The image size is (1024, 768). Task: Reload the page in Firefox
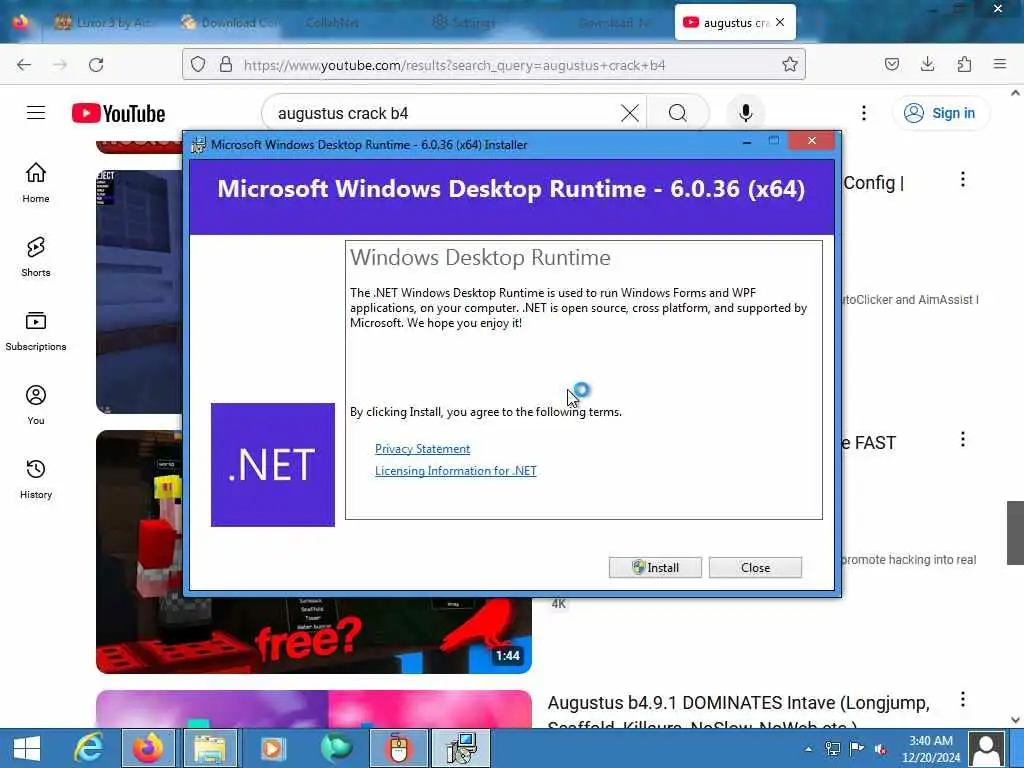pyautogui.click(x=96, y=65)
